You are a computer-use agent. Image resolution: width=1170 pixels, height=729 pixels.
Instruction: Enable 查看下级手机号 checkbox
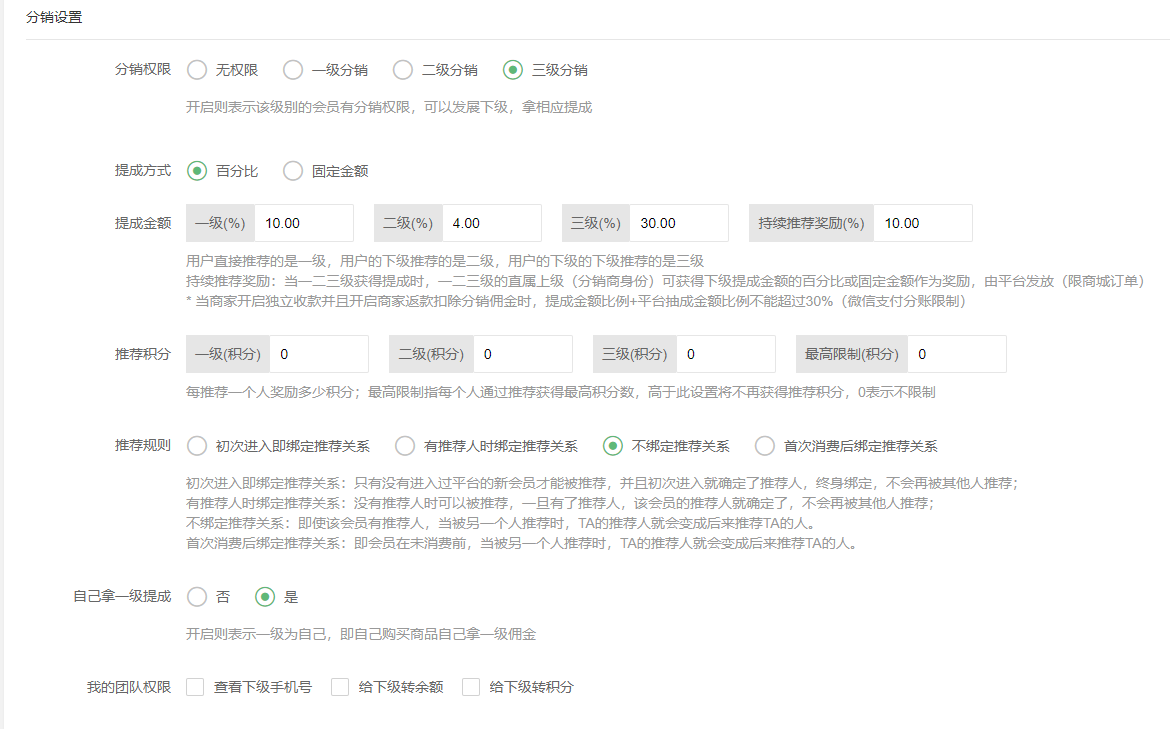coord(196,687)
